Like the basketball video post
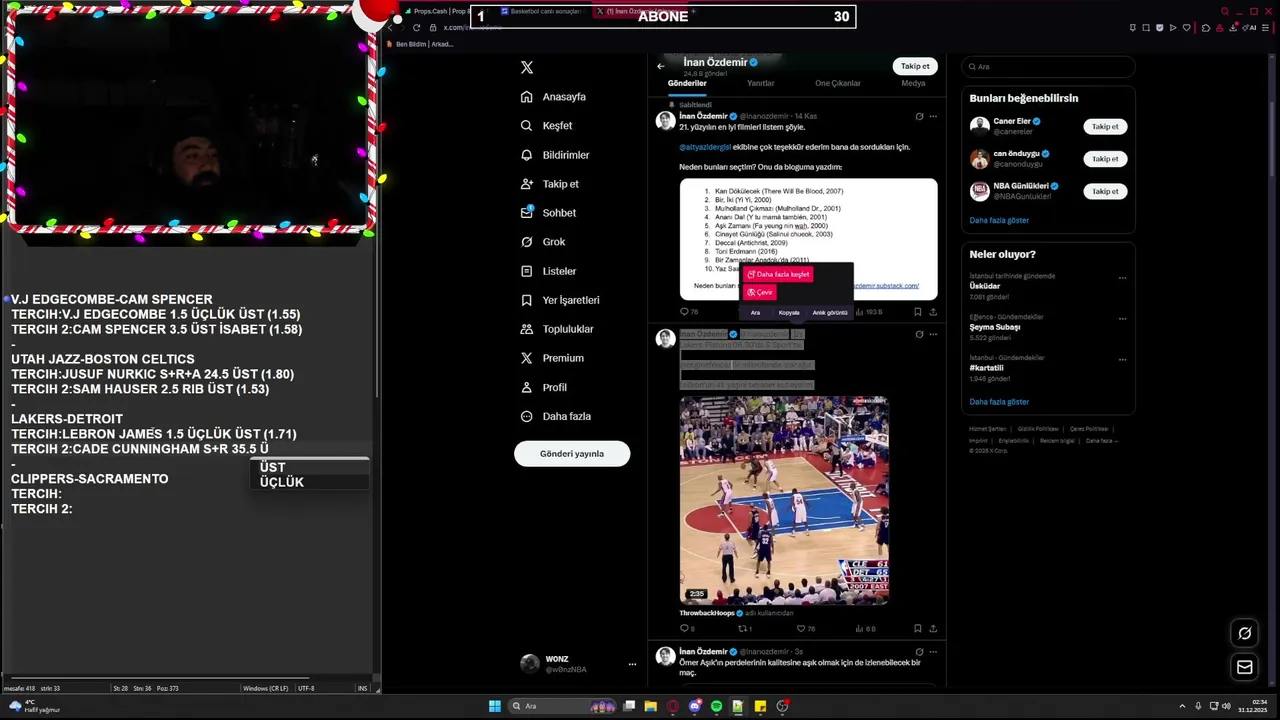This screenshot has width=1280, height=720. [x=801, y=629]
